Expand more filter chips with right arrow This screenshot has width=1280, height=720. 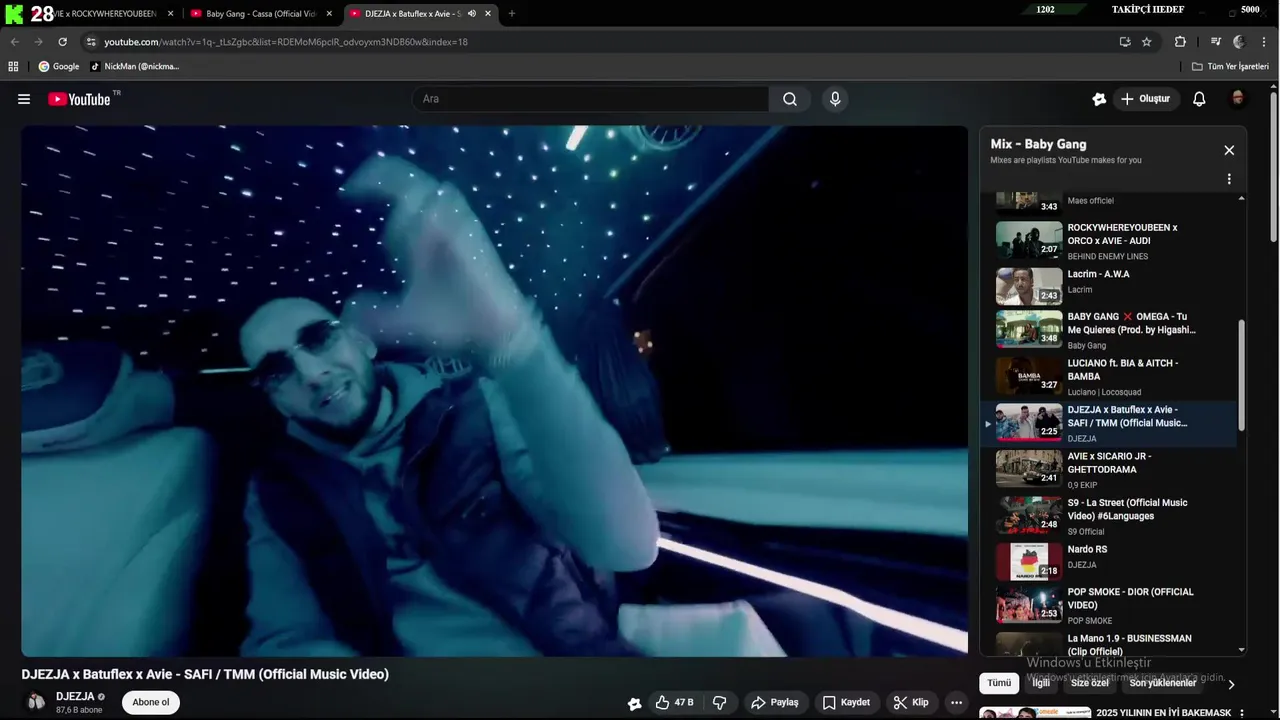tap(1231, 684)
